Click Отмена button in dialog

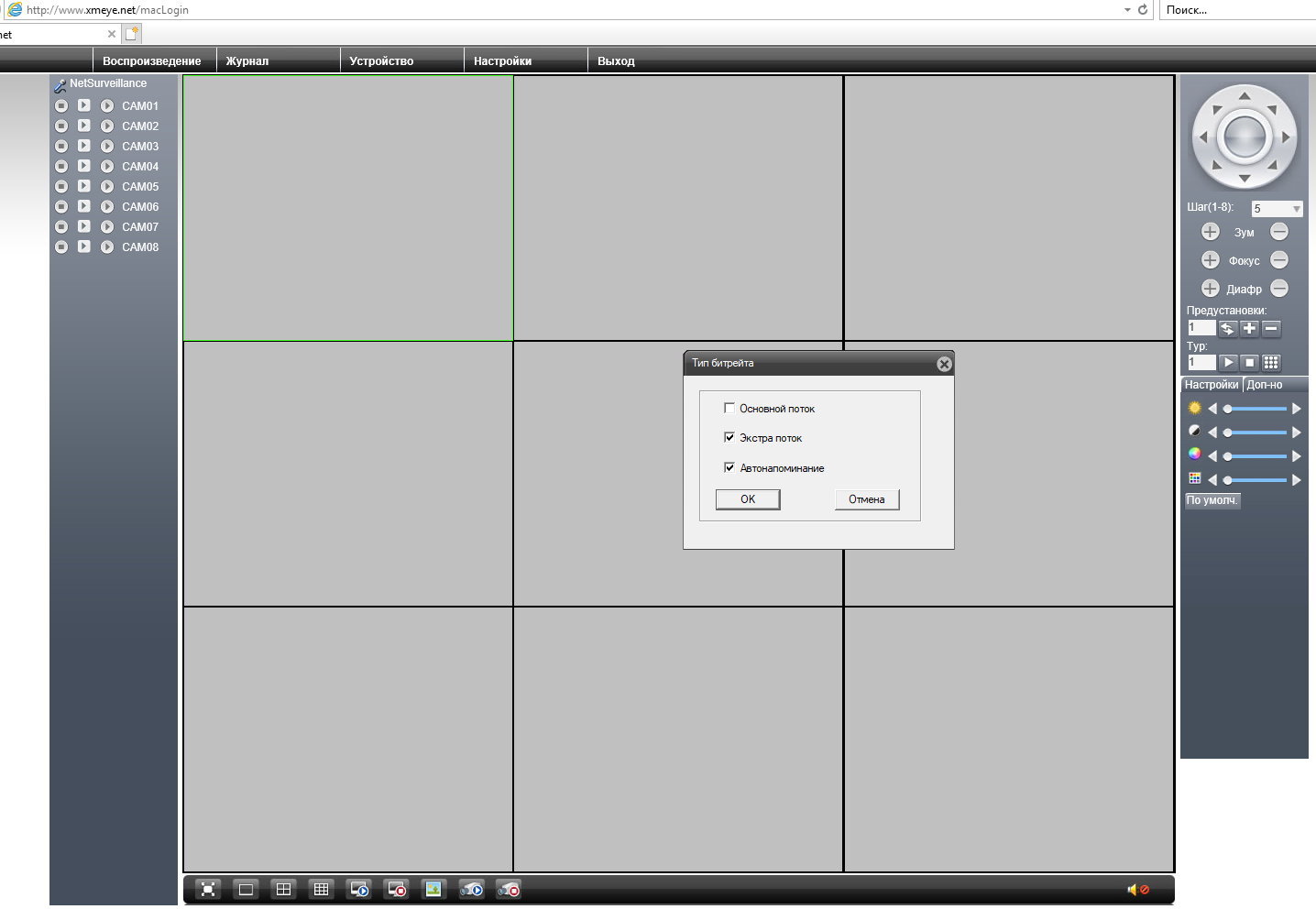click(867, 499)
